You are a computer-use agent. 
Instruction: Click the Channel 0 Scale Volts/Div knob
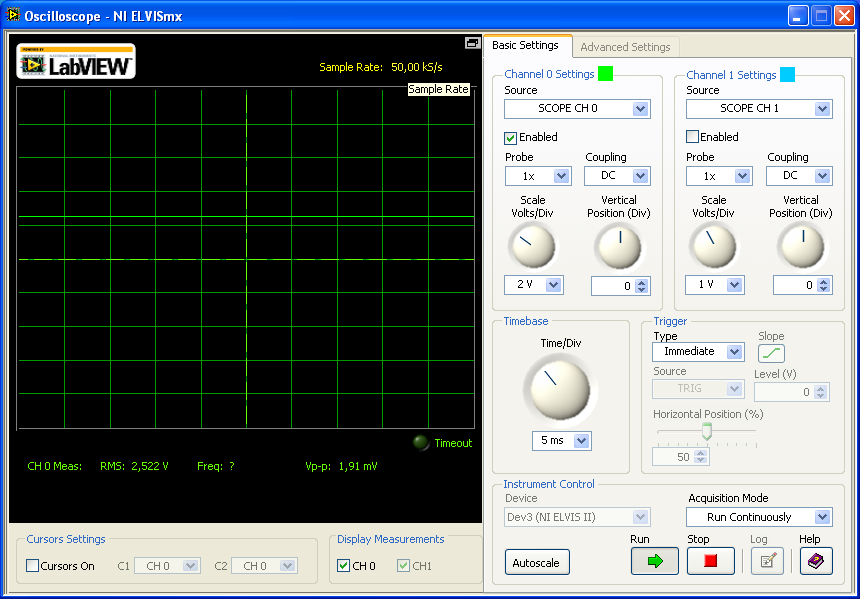point(532,247)
